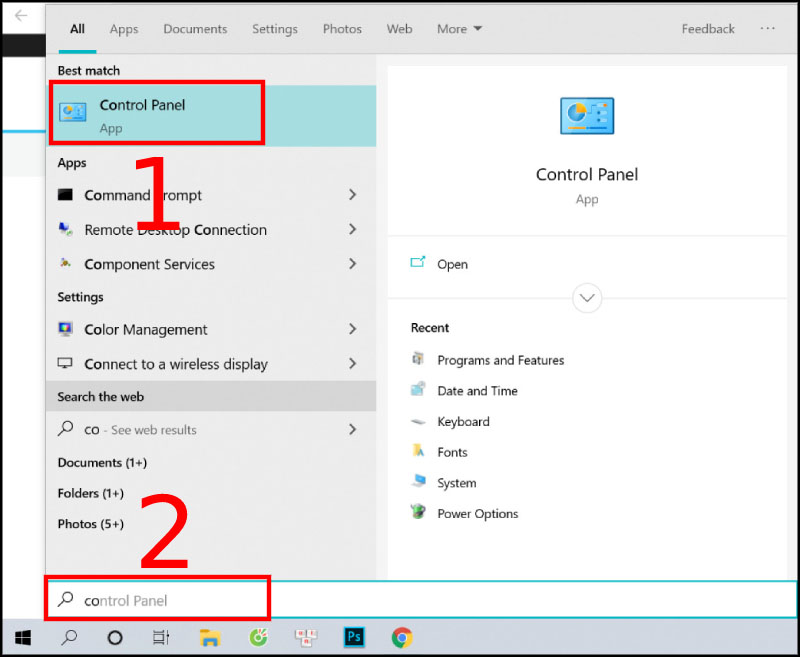Viewport: 800px width, 657px height.
Task: Click Open to launch Control Panel
Action: point(452,264)
